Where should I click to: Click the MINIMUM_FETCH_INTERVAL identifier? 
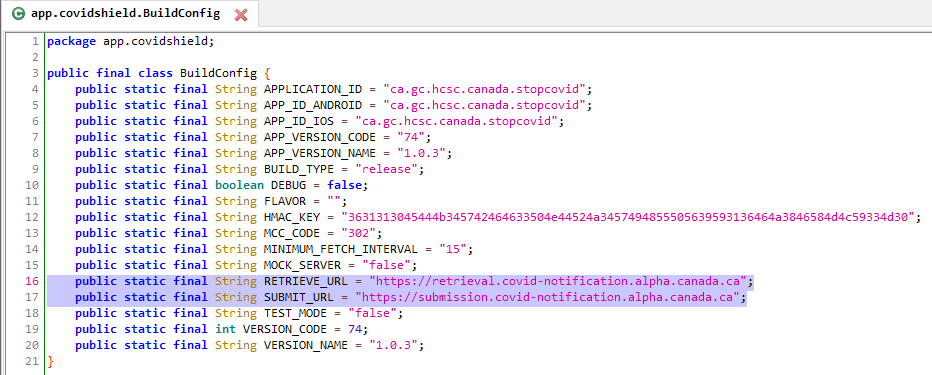click(x=341, y=249)
